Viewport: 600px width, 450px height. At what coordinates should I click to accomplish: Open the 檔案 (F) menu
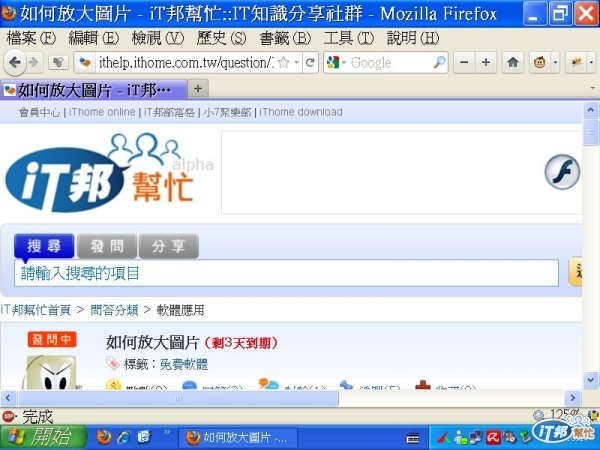(31, 38)
